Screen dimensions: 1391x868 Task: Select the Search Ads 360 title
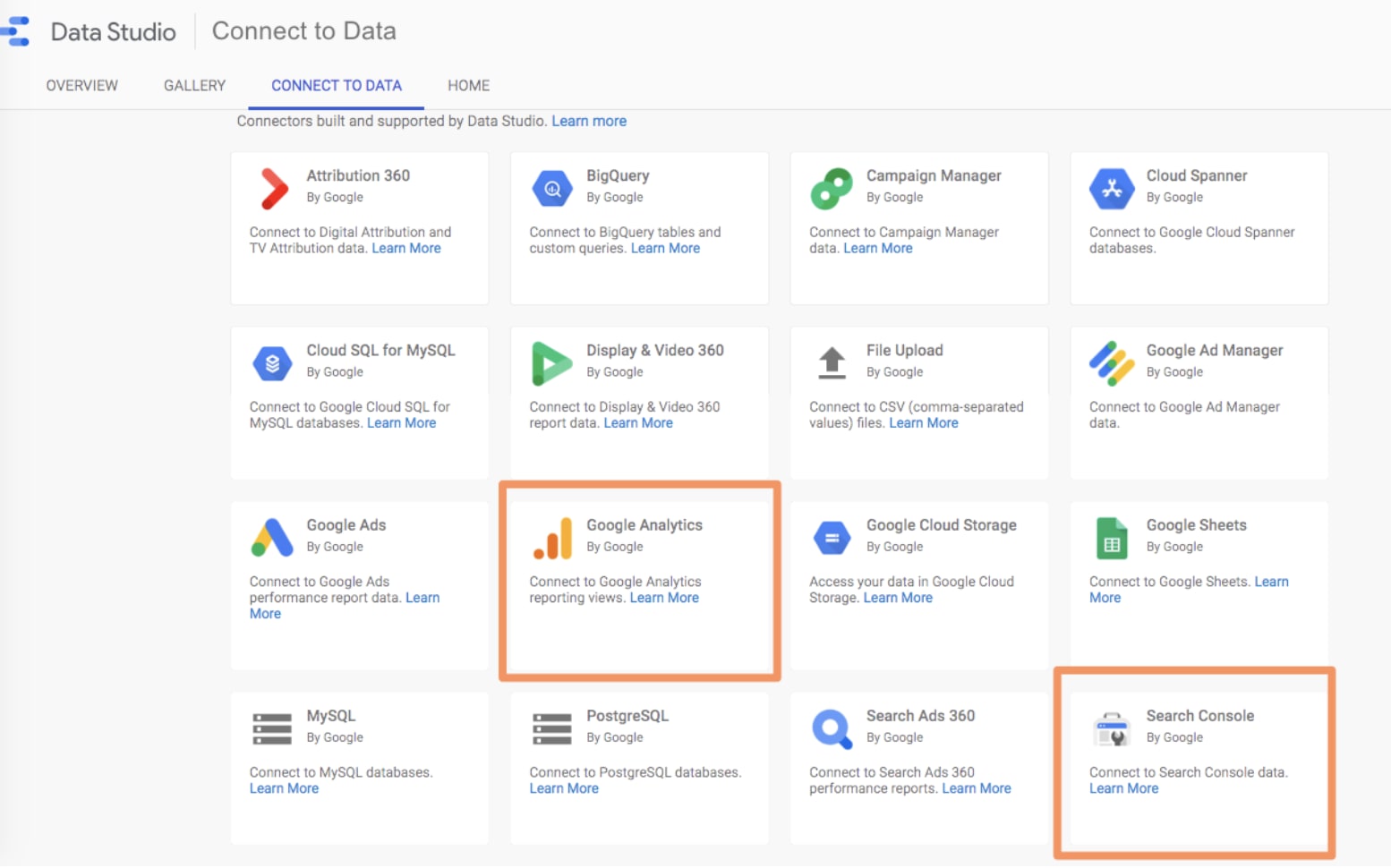[920, 716]
